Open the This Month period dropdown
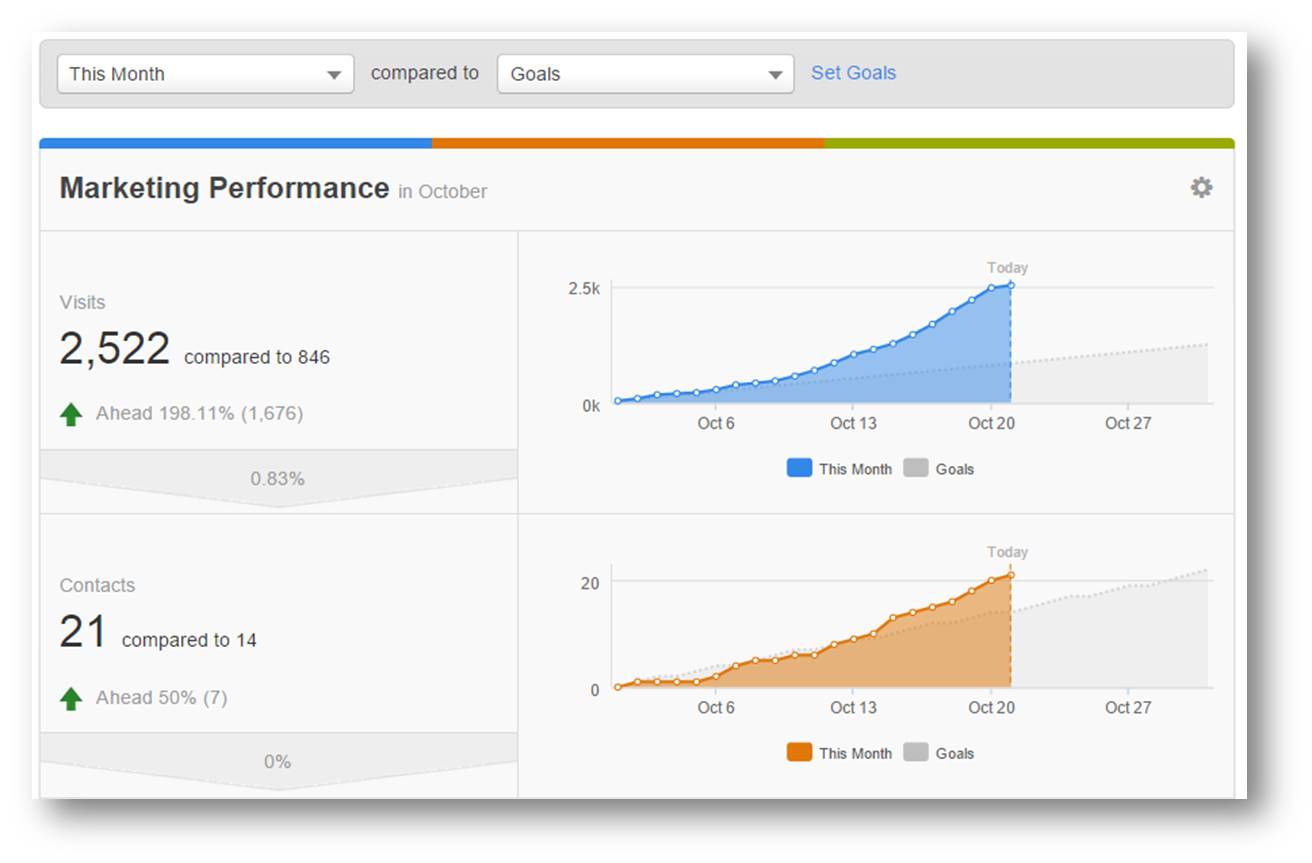Image resolution: width=1312 pixels, height=863 pixels. coord(206,74)
